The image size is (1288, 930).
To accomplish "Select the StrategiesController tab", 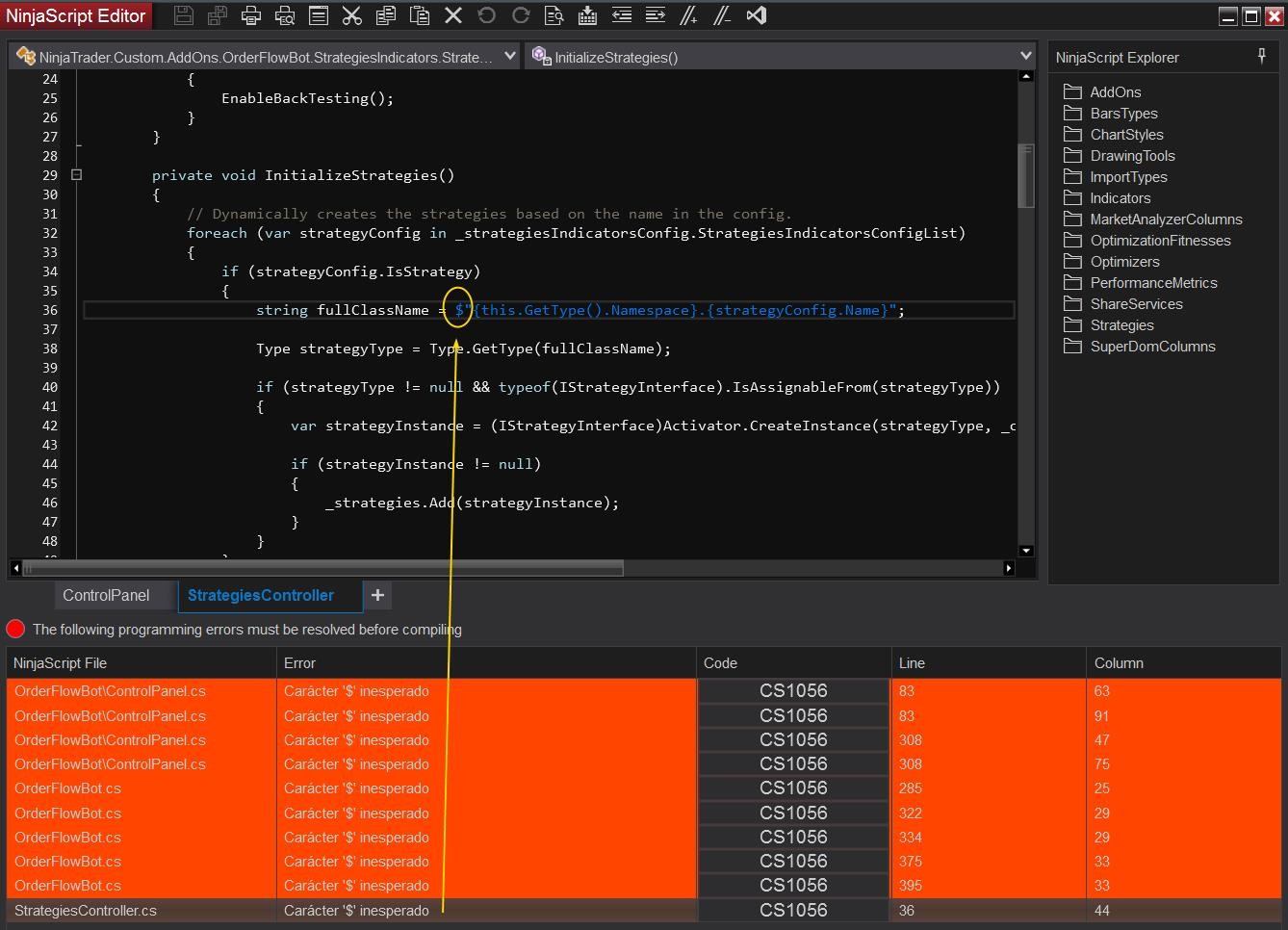I will coord(261,595).
